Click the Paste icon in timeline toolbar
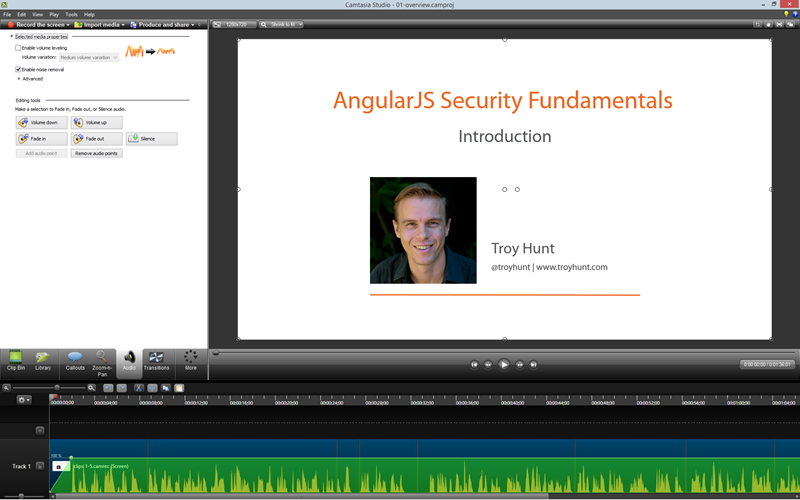Viewport: 800px width, 500px height. [x=179, y=388]
